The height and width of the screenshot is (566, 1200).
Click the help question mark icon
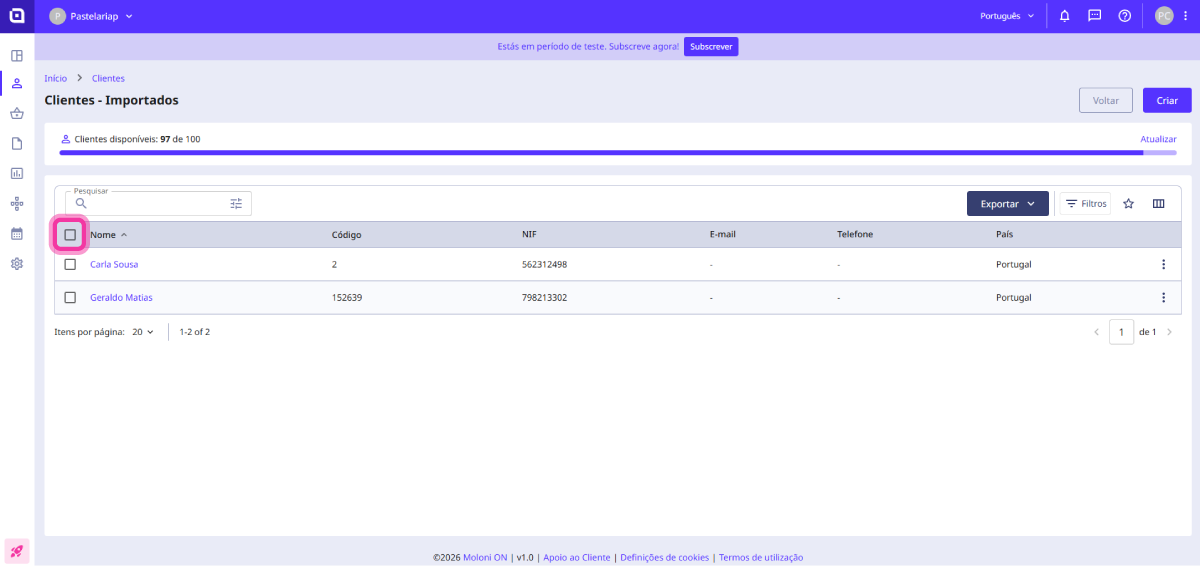tap(1124, 16)
